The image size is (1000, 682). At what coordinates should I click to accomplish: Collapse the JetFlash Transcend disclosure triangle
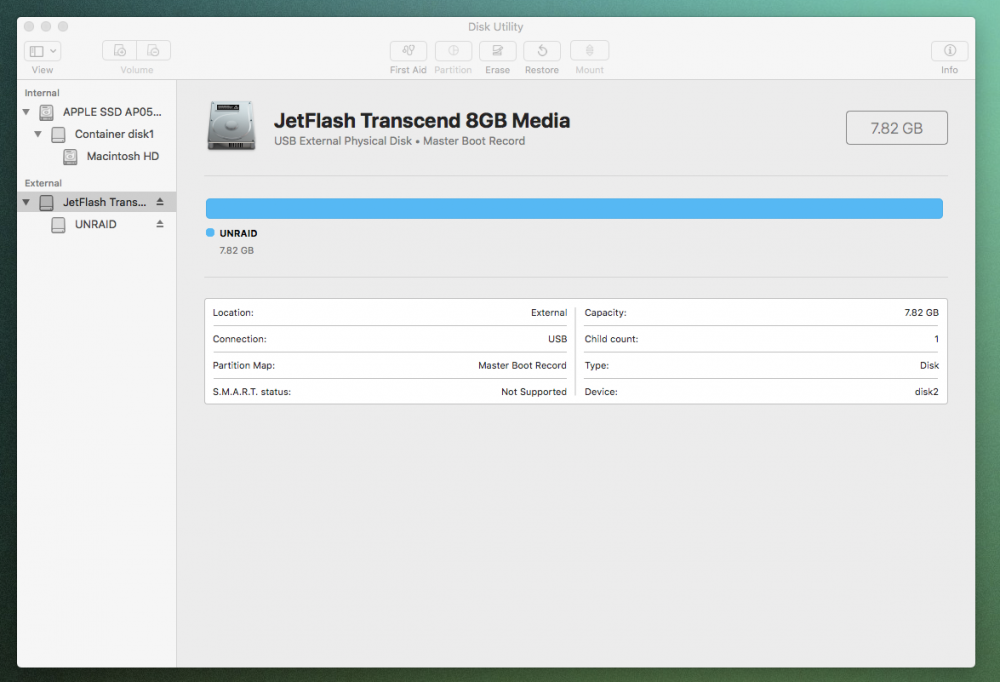26,202
